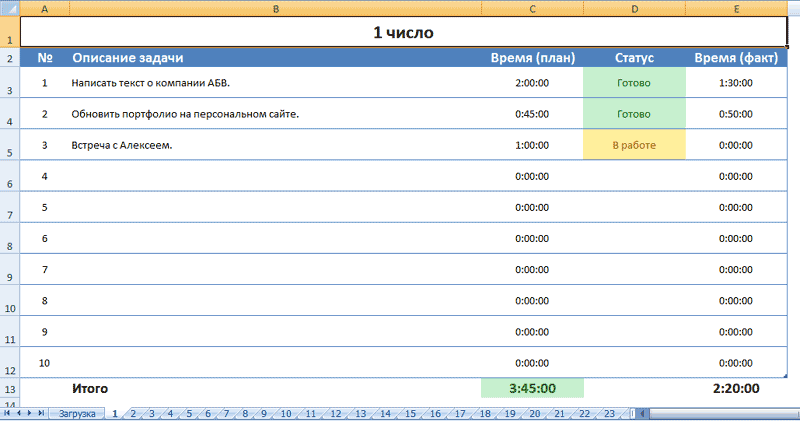Select the yellow В работе status cell
The width and height of the screenshot is (800, 421).
[634, 145]
